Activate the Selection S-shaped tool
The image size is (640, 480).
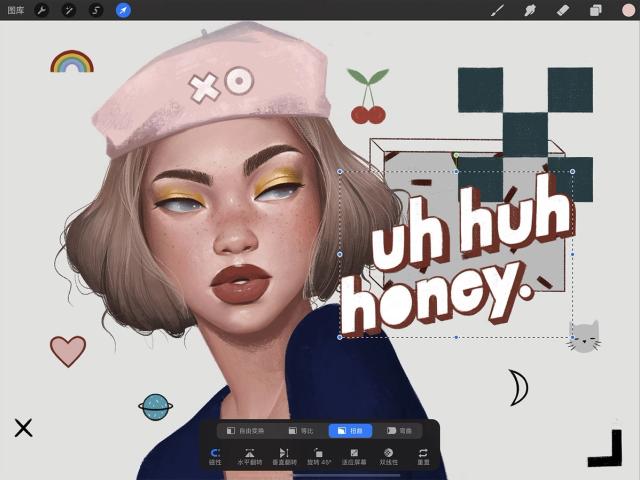pos(96,10)
